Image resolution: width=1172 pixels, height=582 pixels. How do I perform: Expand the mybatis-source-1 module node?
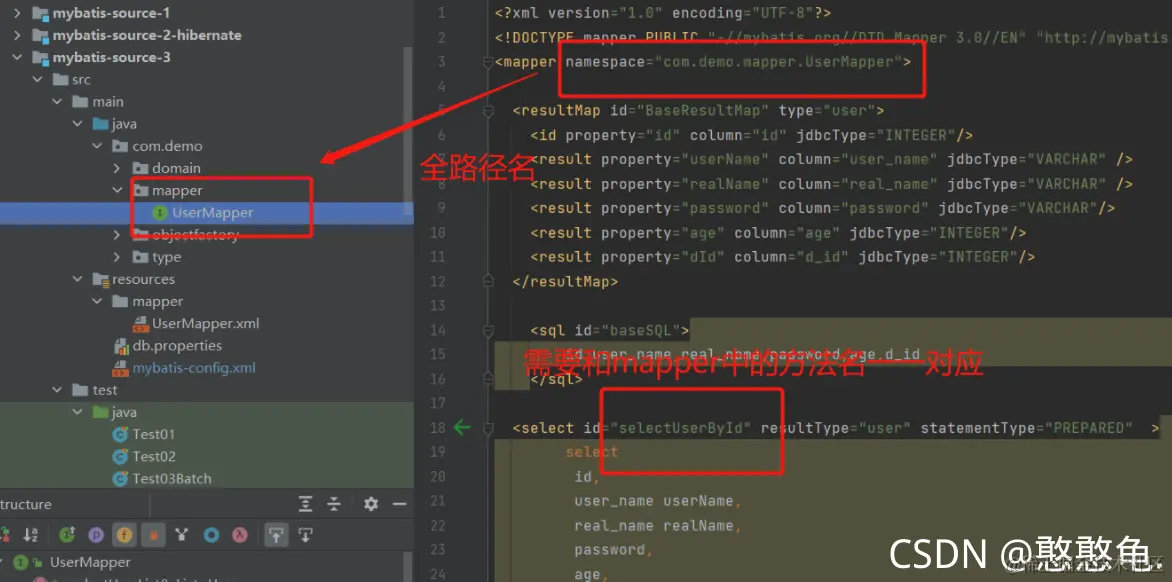(17, 13)
